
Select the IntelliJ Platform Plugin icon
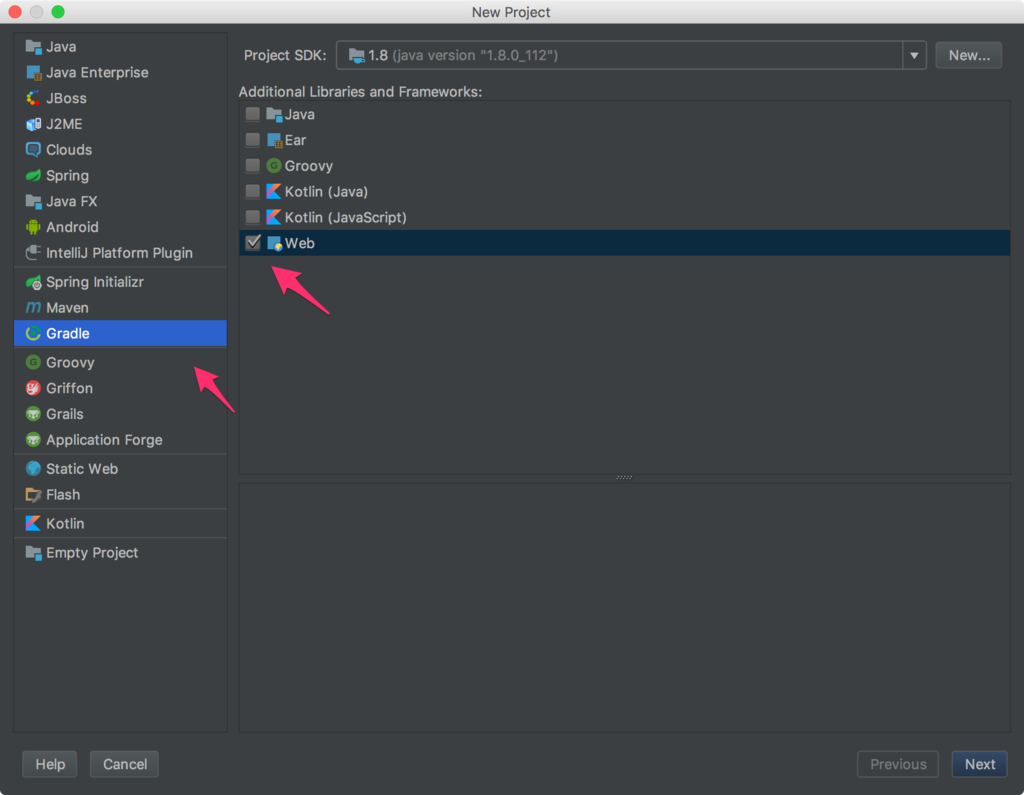[x=33, y=253]
